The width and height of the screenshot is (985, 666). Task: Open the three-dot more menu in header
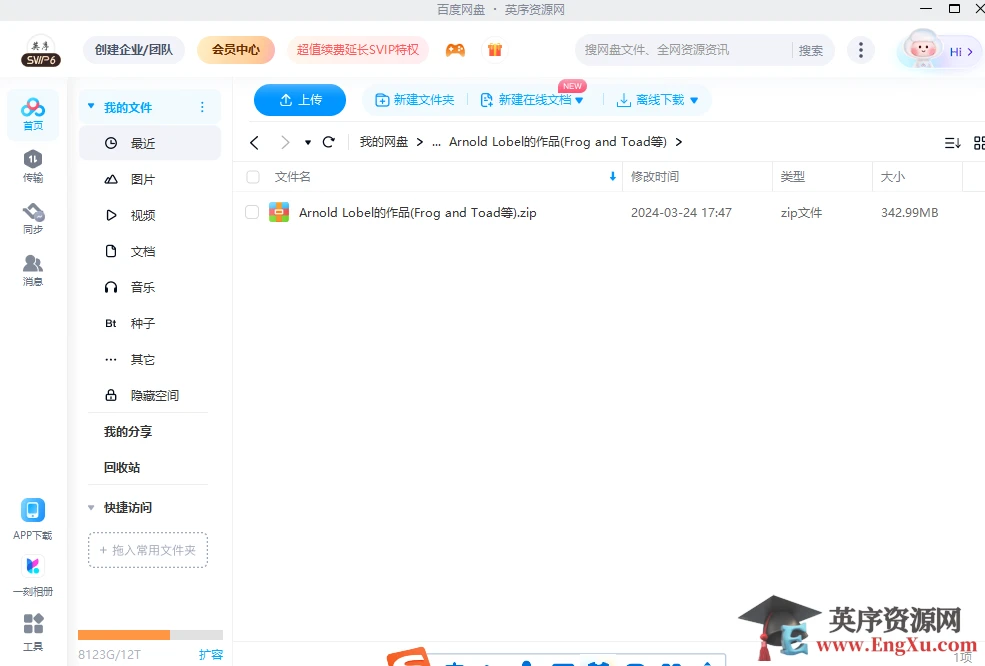[861, 50]
